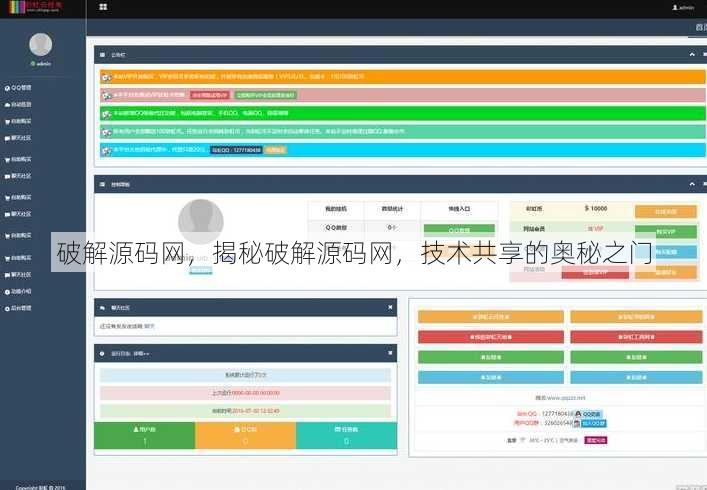Image resolution: width=707 pixels, height=490 pixels.
Task: Open QQ管理 in the sidebar
Action: [18, 87]
